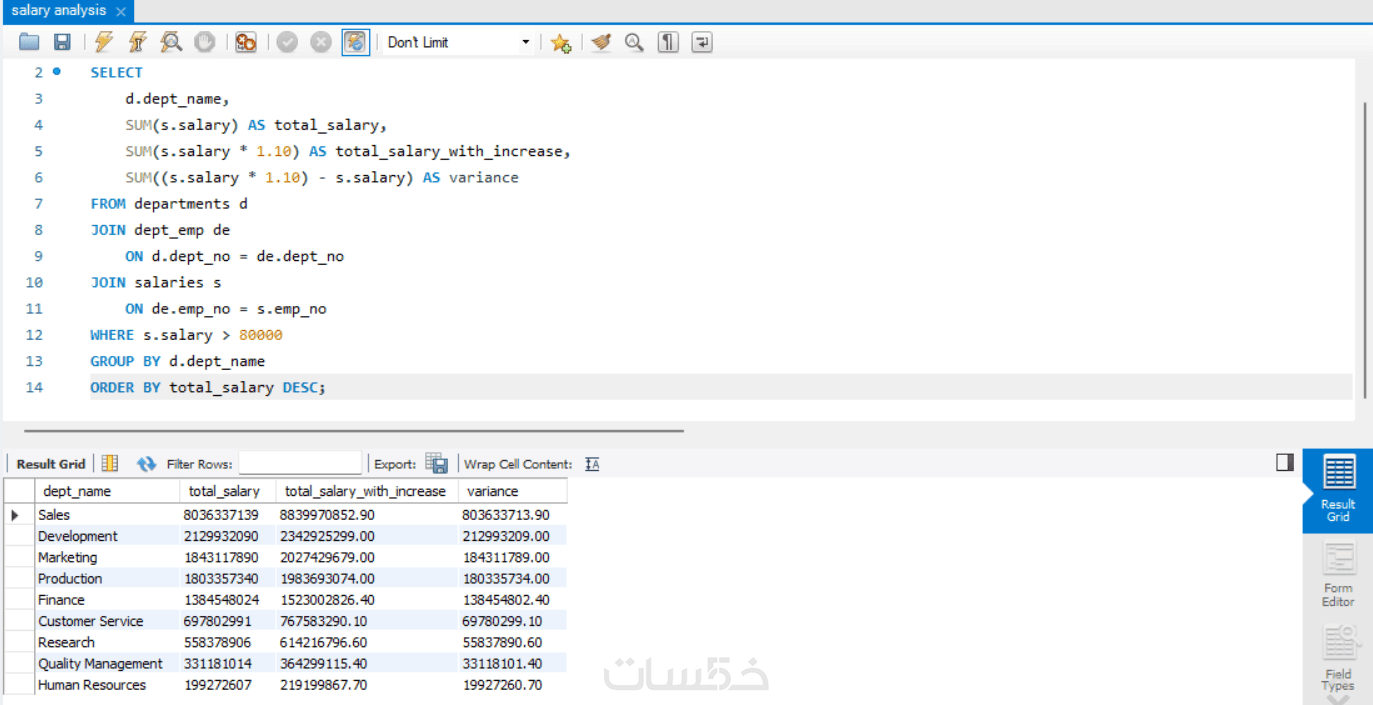Select the Quality Management cell
Screen dimensions: 1373x705
pos(106,663)
